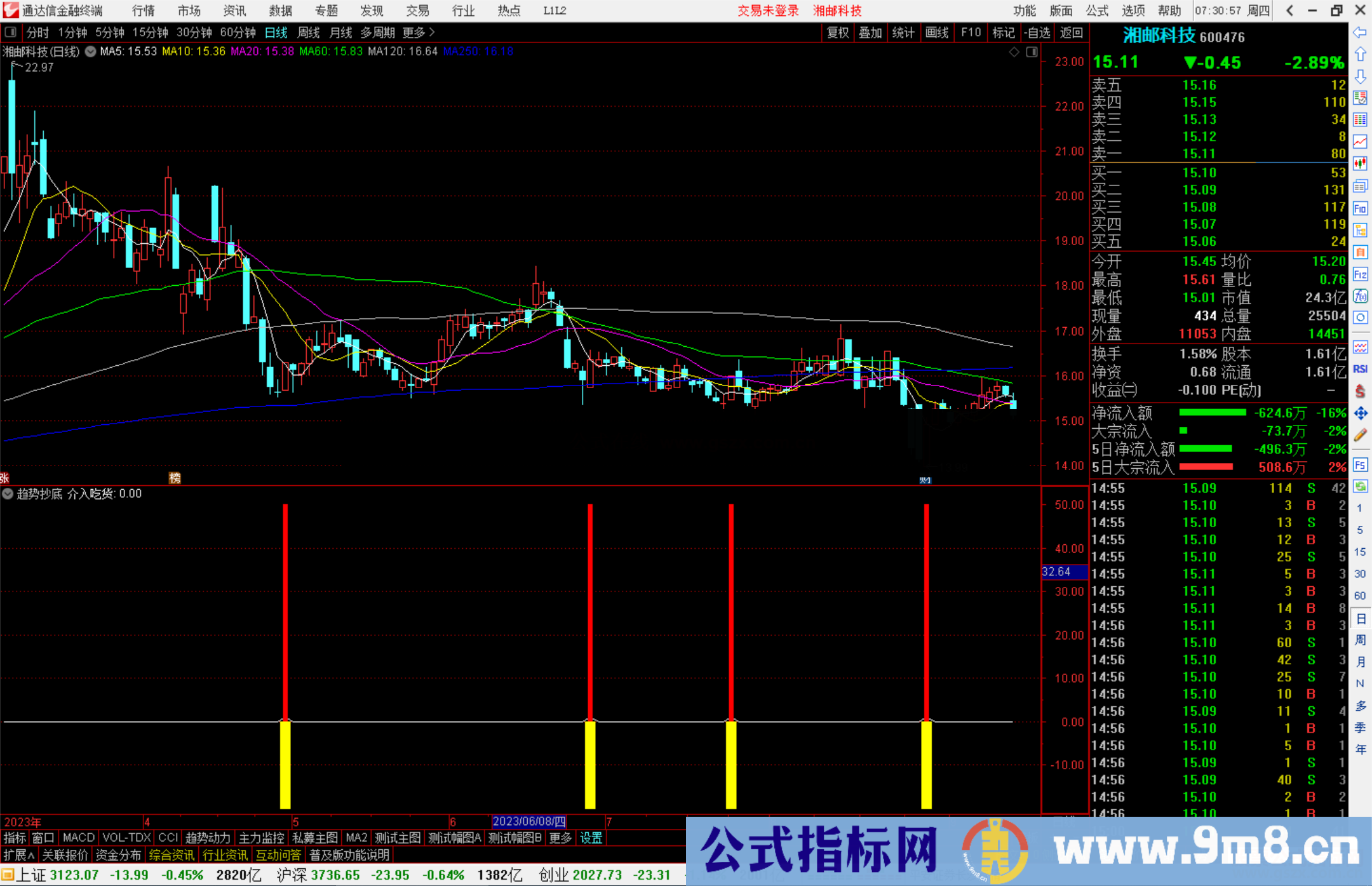The height and width of the screenshot is (886, 1372).
Task: Collapse the 趋势抄底 indicator via its circle toggle
Action: (x=8, y=493)
